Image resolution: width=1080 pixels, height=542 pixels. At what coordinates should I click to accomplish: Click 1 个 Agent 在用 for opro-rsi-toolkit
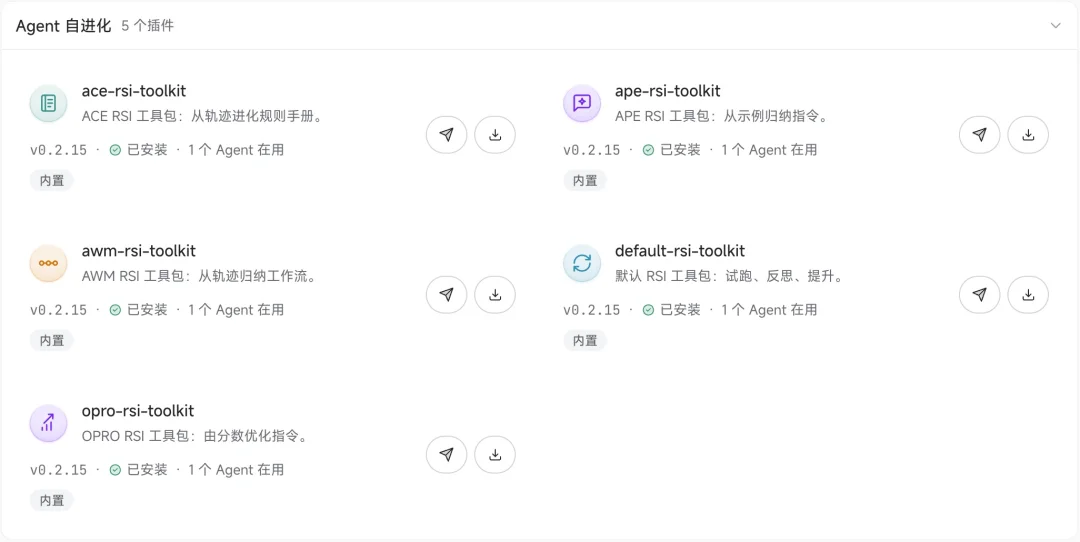pyautogui.click(x=236, y=470)
